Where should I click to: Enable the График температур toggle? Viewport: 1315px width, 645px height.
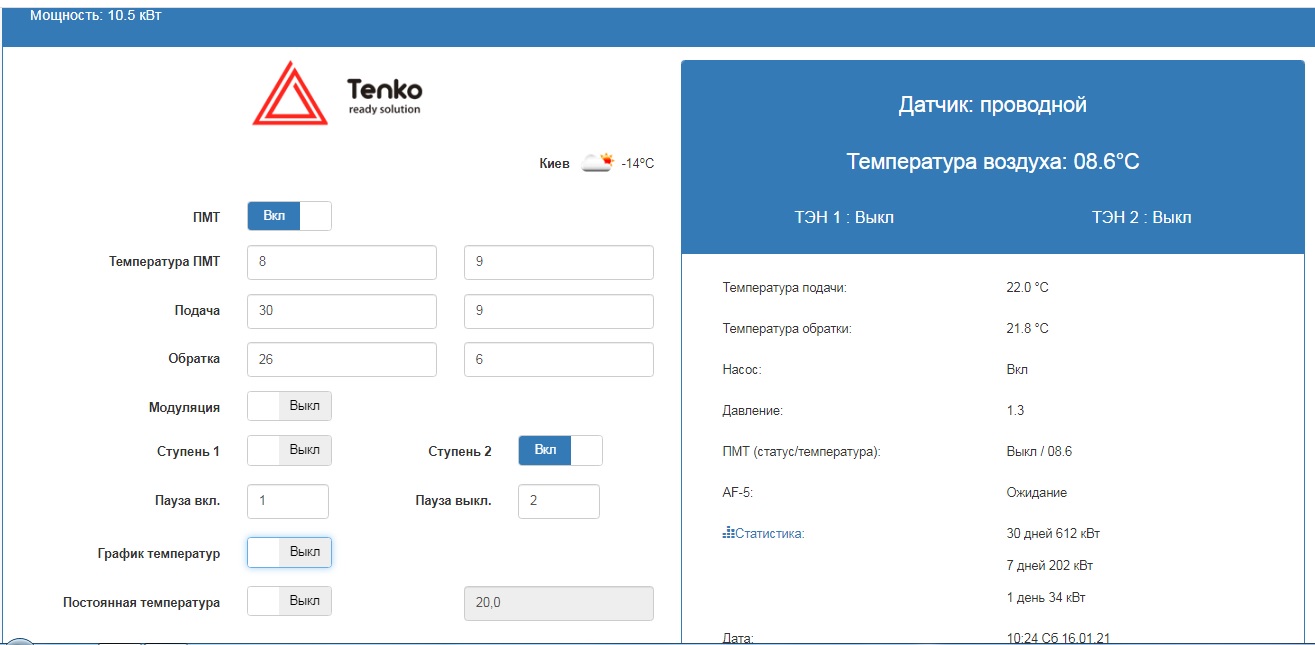click(x=289, y=552)
